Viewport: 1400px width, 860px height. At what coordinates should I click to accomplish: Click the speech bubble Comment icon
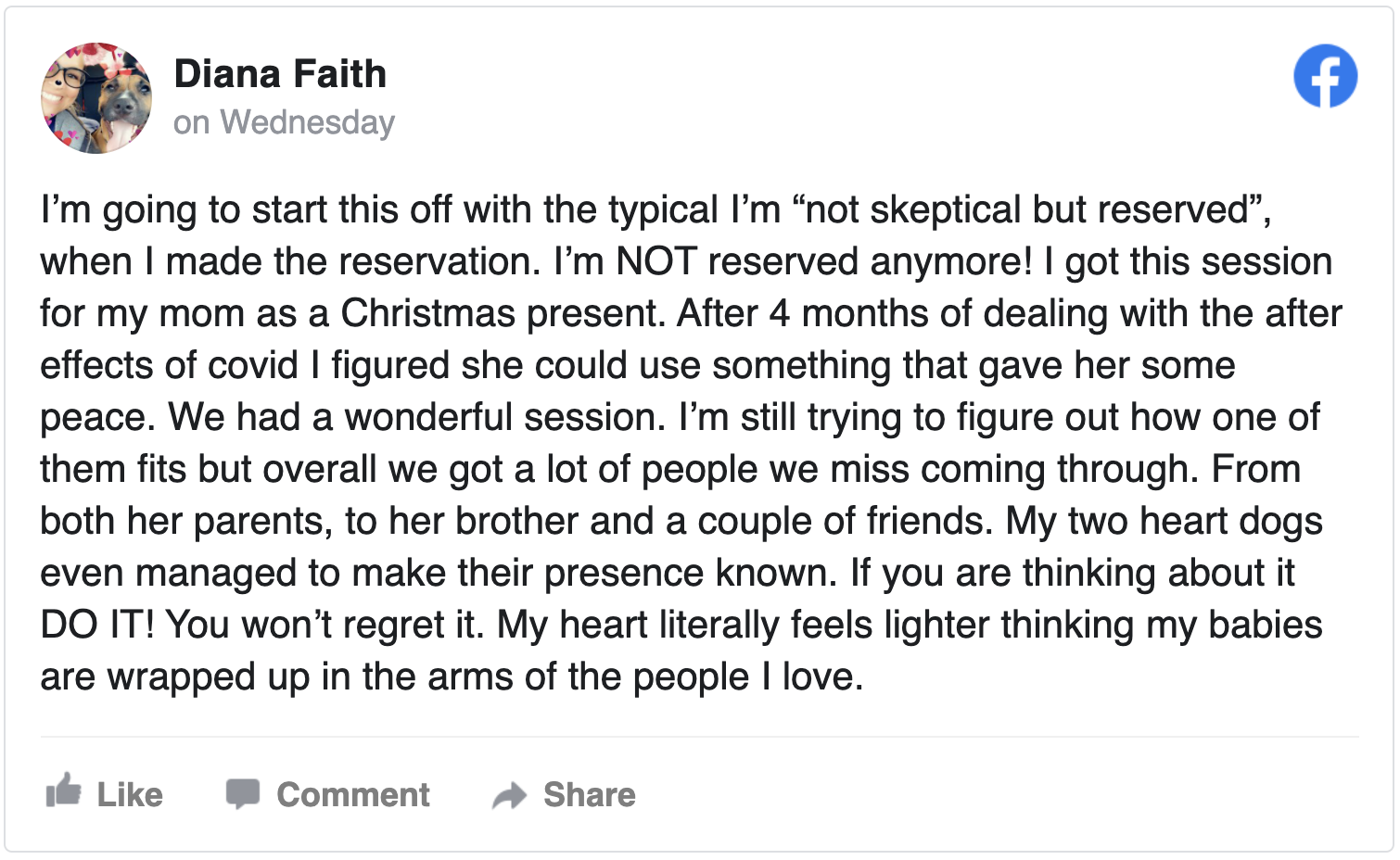[243, 793]
